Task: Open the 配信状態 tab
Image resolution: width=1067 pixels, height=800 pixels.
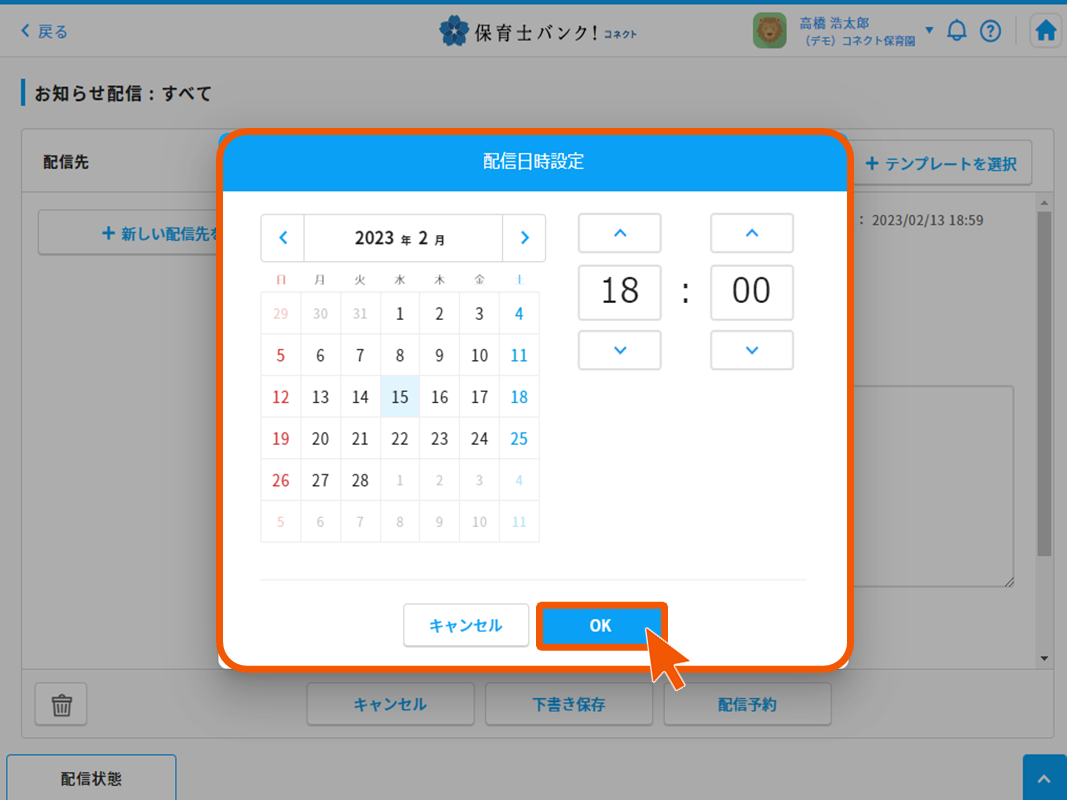Action: [91, 779]
